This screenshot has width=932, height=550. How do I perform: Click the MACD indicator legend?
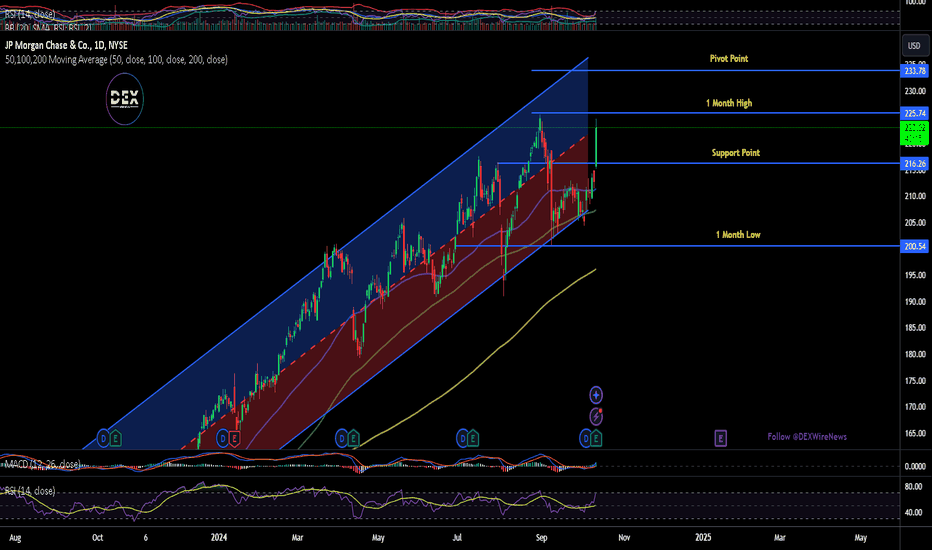[x=42, y=464]
